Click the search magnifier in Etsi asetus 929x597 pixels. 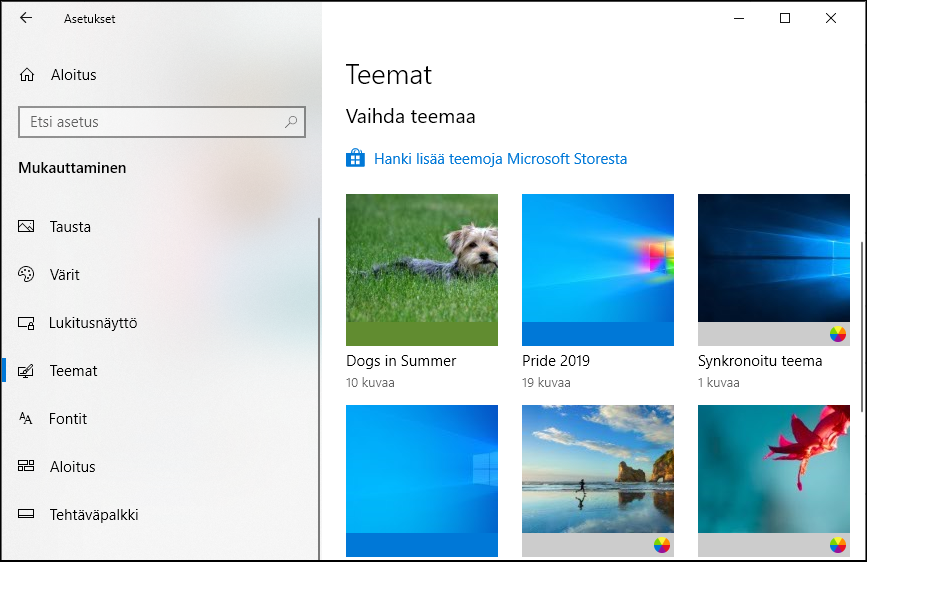(290, 122)
